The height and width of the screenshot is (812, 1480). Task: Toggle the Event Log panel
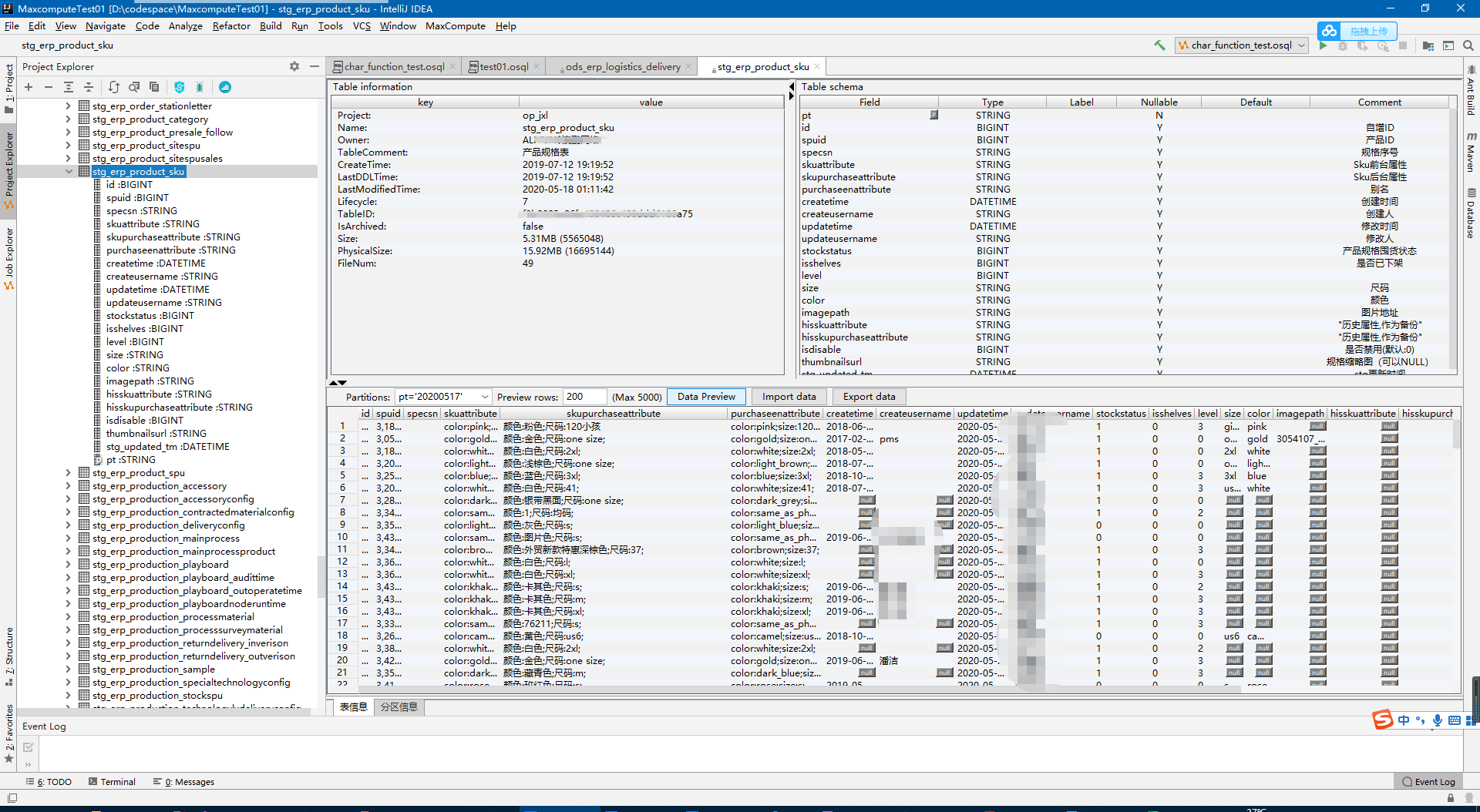point(1428,781)
